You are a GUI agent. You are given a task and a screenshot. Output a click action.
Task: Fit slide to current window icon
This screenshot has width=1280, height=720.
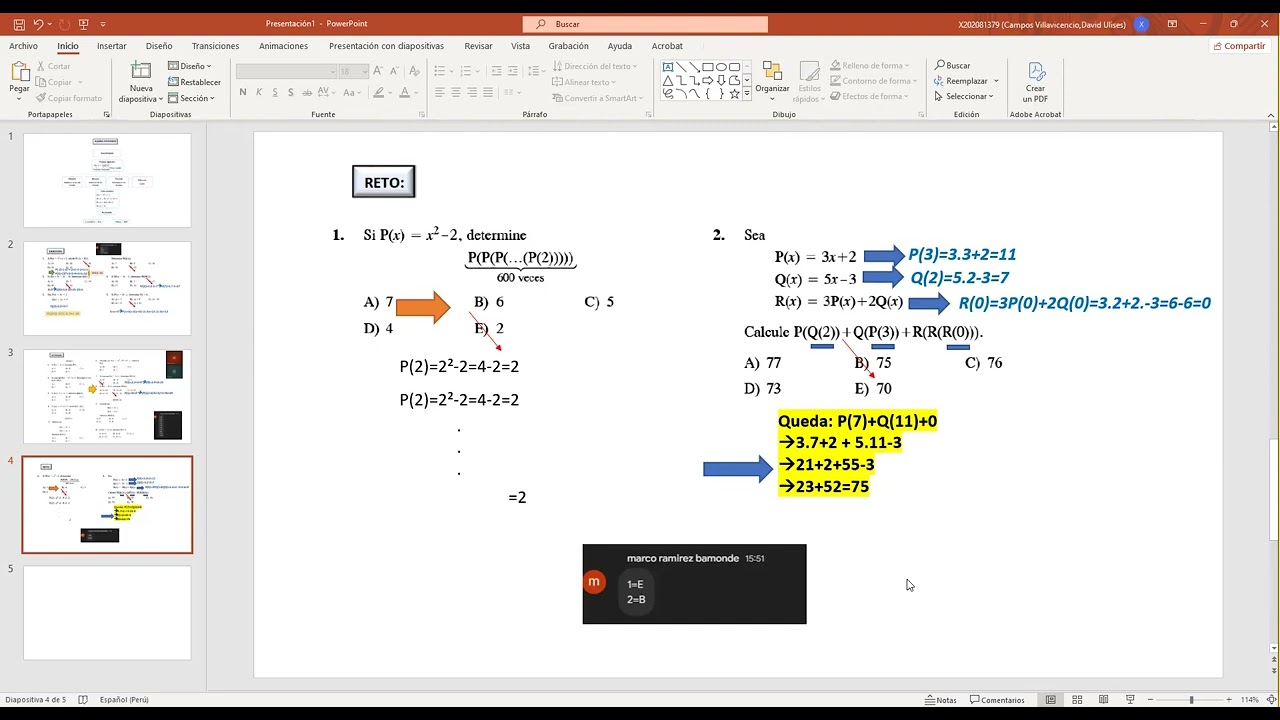(1272, 700)
